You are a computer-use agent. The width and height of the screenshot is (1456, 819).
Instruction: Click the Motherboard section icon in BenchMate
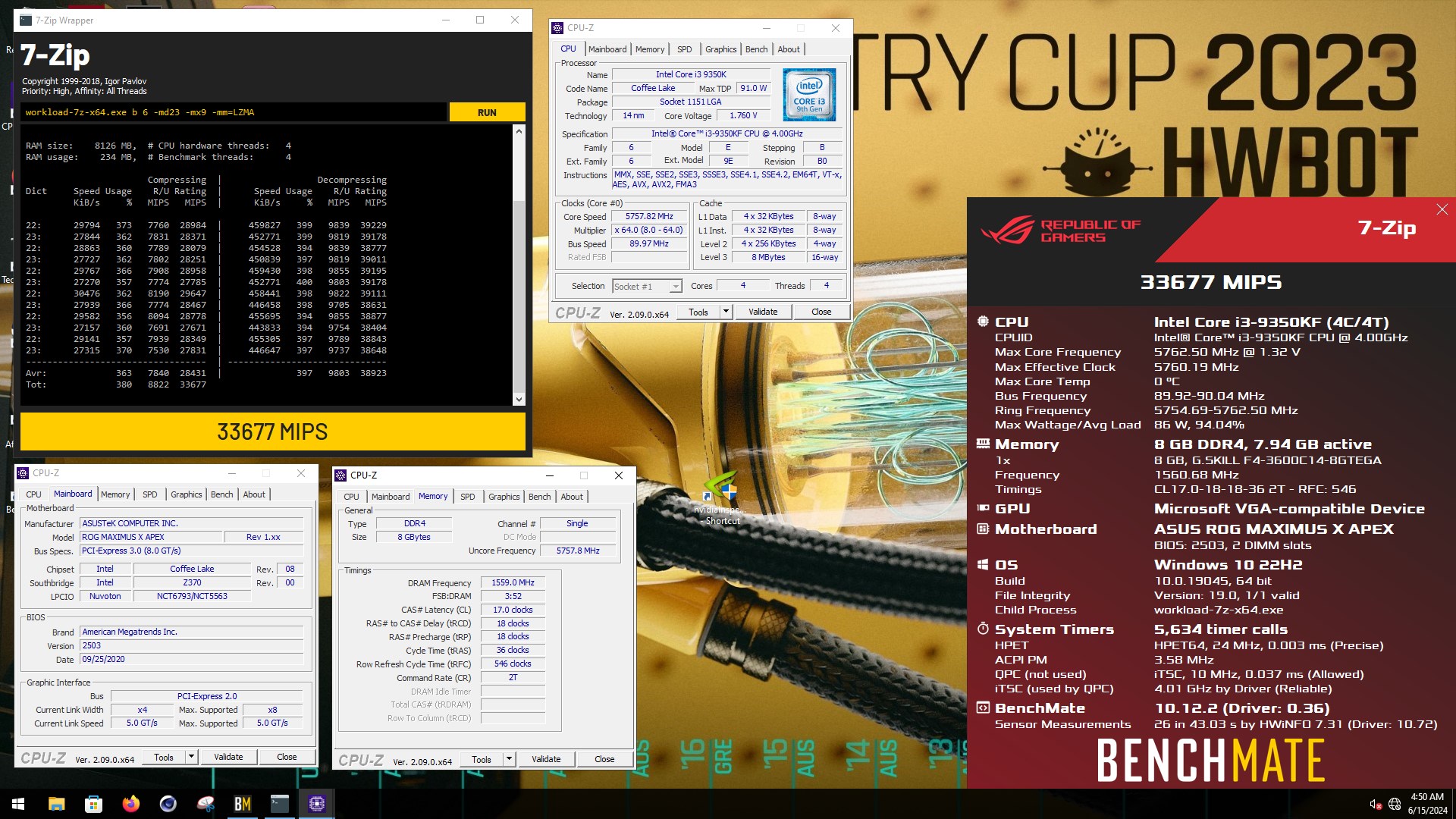(x=983, y=529)
